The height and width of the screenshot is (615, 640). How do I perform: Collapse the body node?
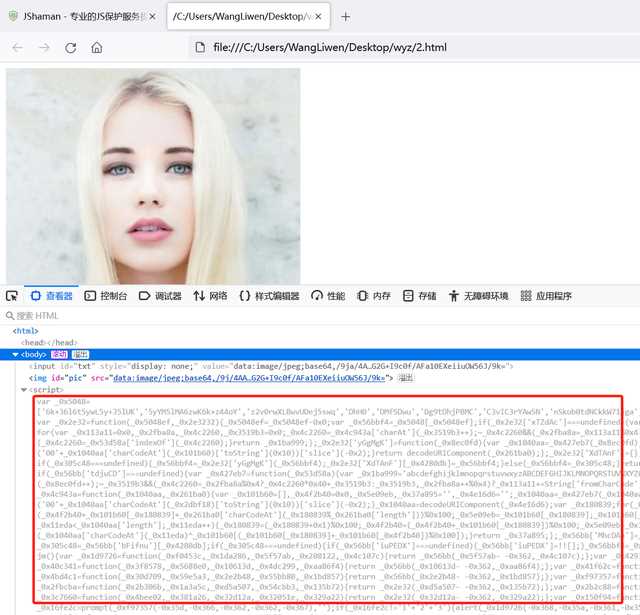tap(15, 355)
